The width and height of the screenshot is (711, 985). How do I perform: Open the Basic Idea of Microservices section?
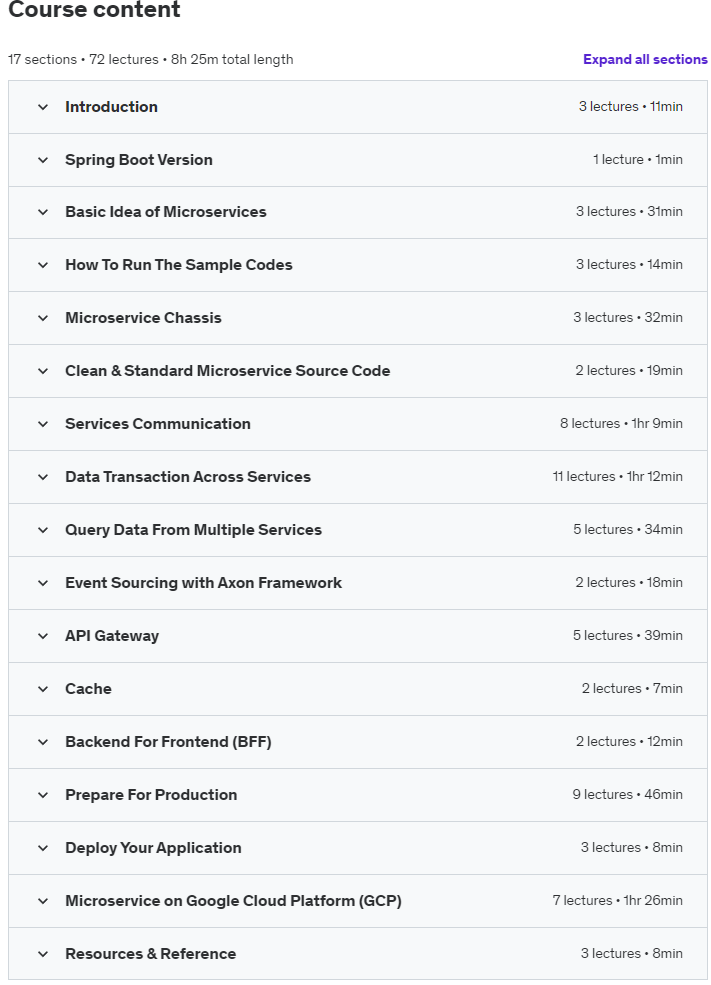coord(357,212)
